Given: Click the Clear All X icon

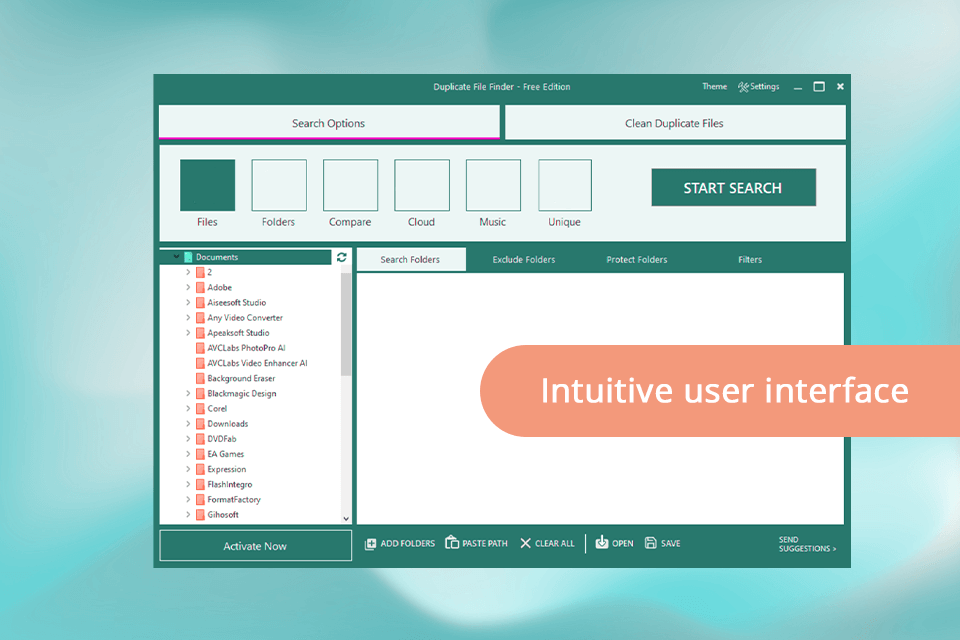Looking at the screenshot, I should coord(525,543).
